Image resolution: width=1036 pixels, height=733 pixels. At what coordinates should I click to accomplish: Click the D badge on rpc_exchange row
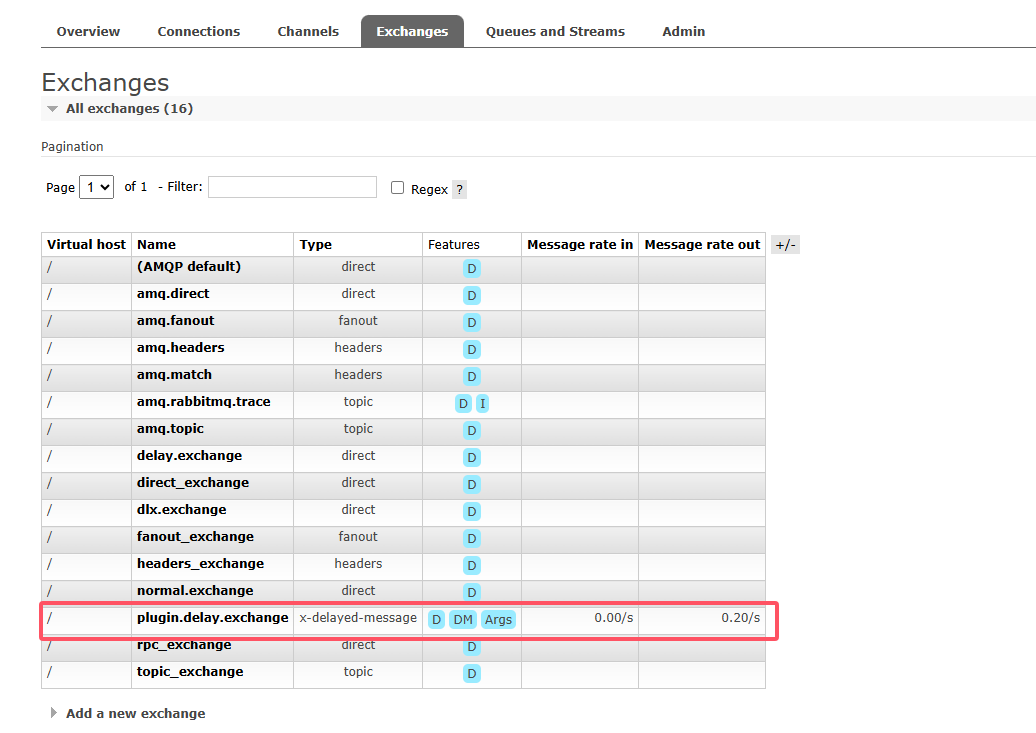pos(472,647)
